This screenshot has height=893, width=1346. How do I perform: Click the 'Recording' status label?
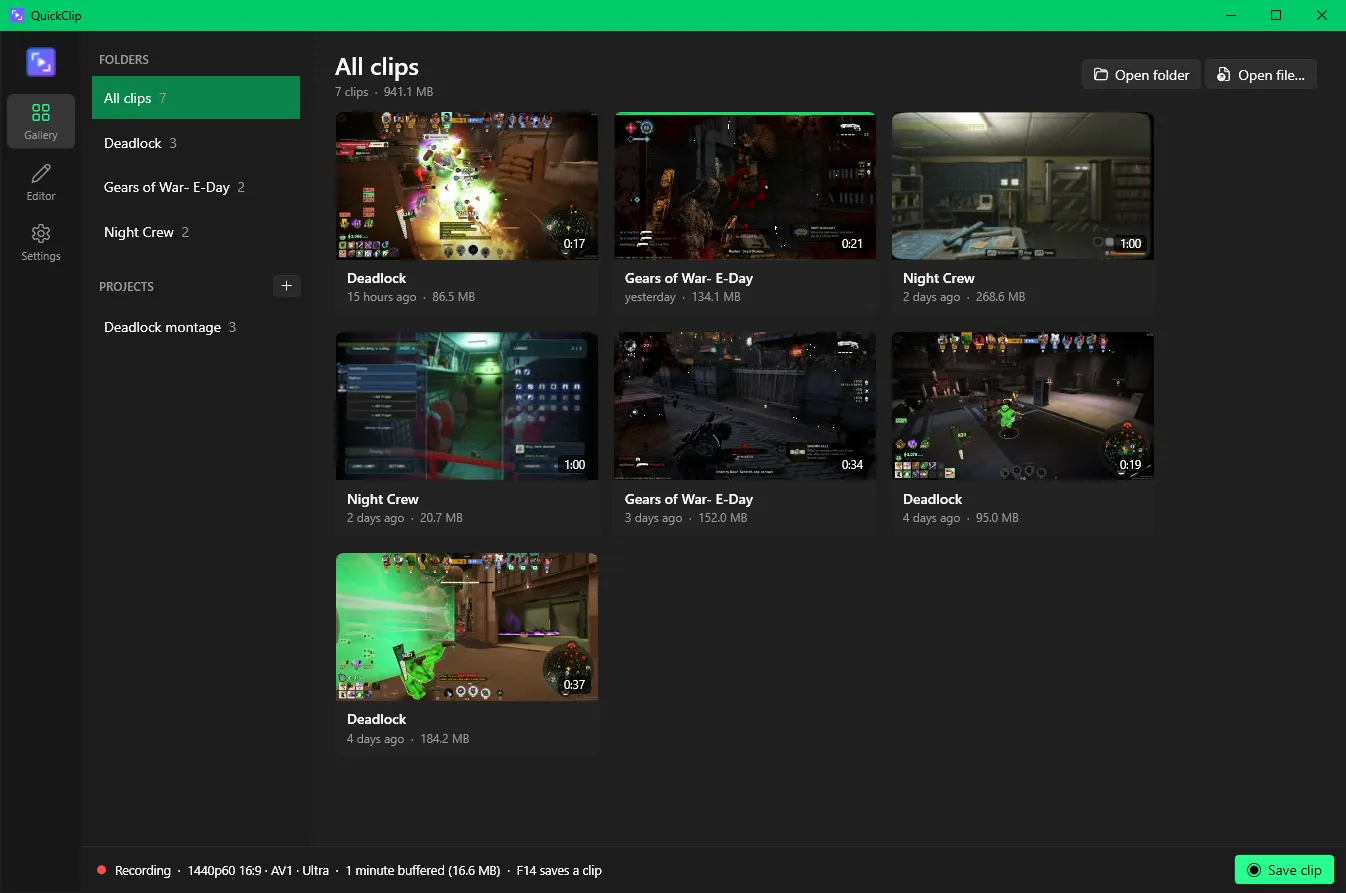click(x=143, y=870)
